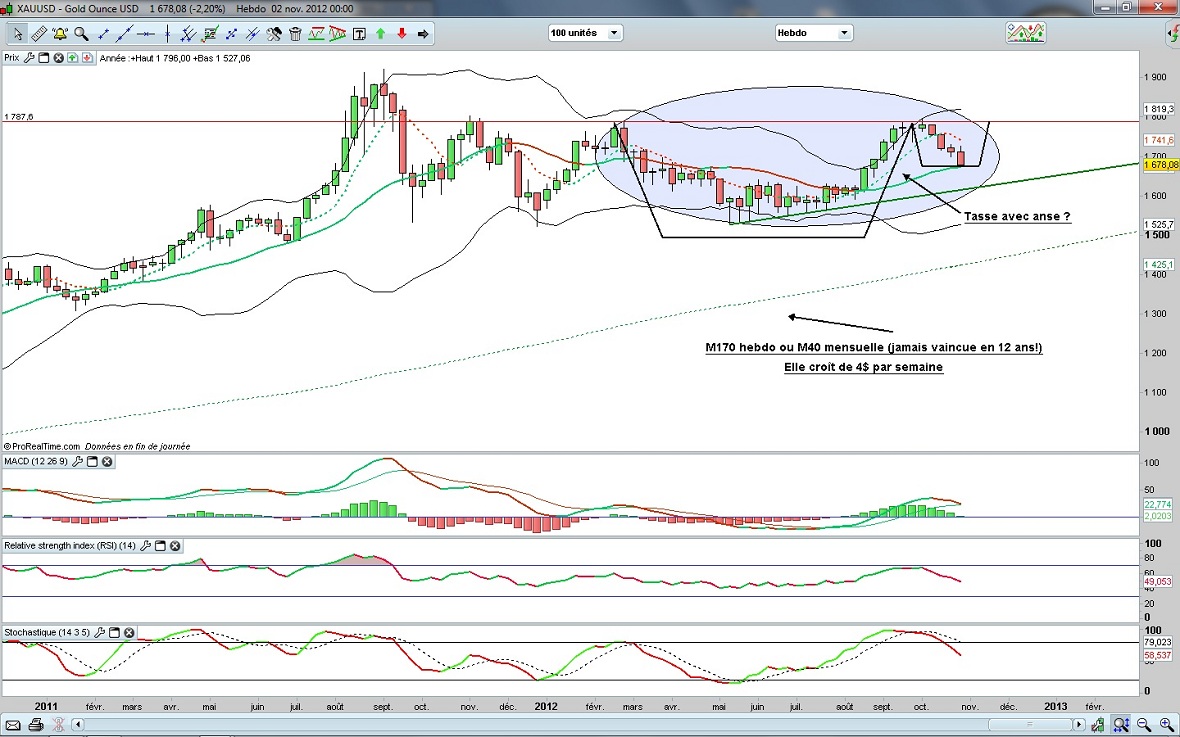Open Prix settings with wrench icon
This screenshot has width=1180, height=737.
tap(30, 58)
